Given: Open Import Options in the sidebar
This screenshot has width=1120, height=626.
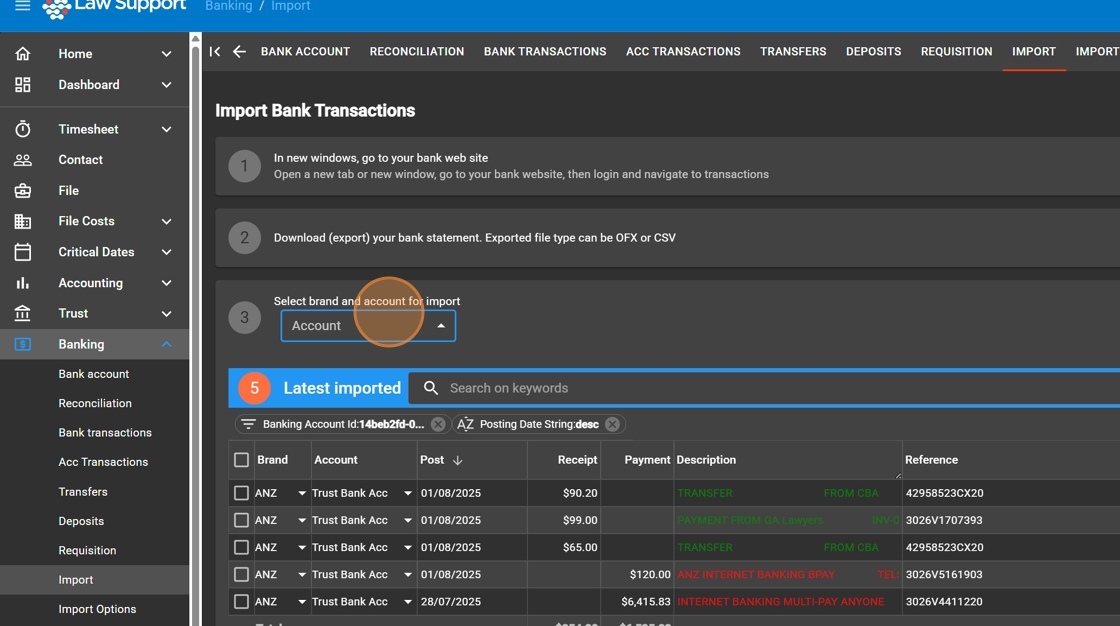Looking at the screenshot, I should coord(97,609).
